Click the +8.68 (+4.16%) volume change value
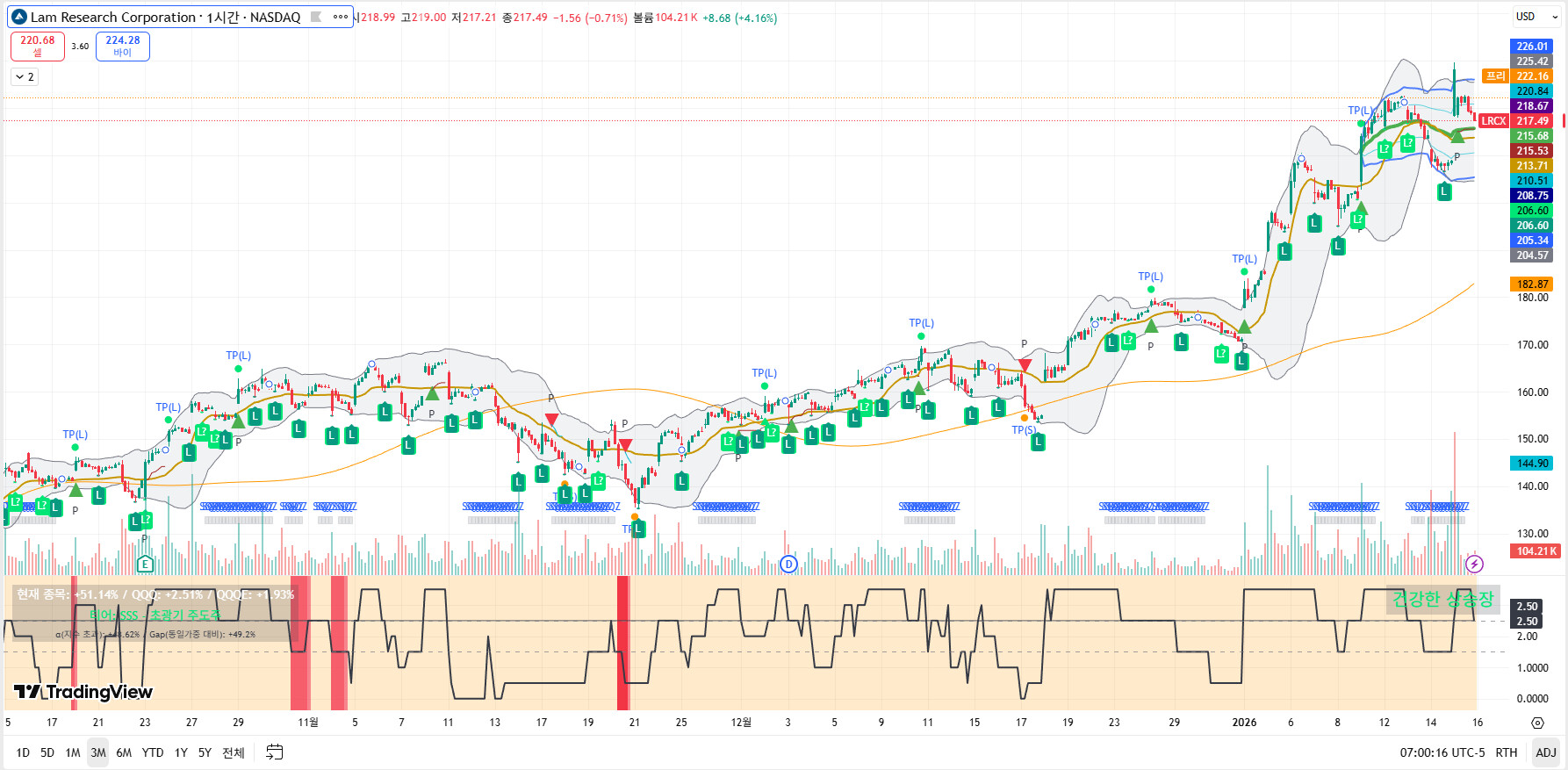The image size is (1568, 770). tap(740, 18)
